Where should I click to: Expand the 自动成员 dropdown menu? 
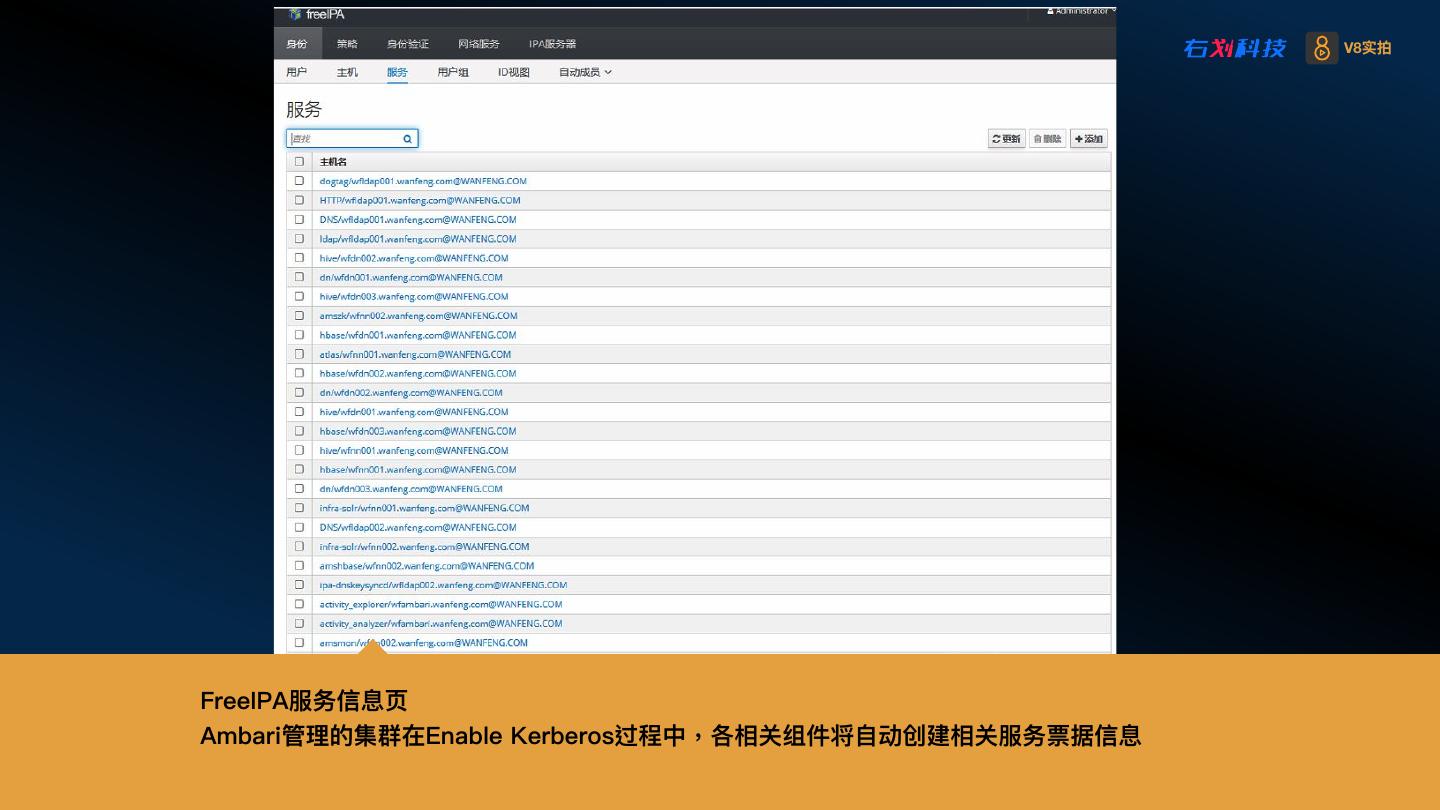585,72
